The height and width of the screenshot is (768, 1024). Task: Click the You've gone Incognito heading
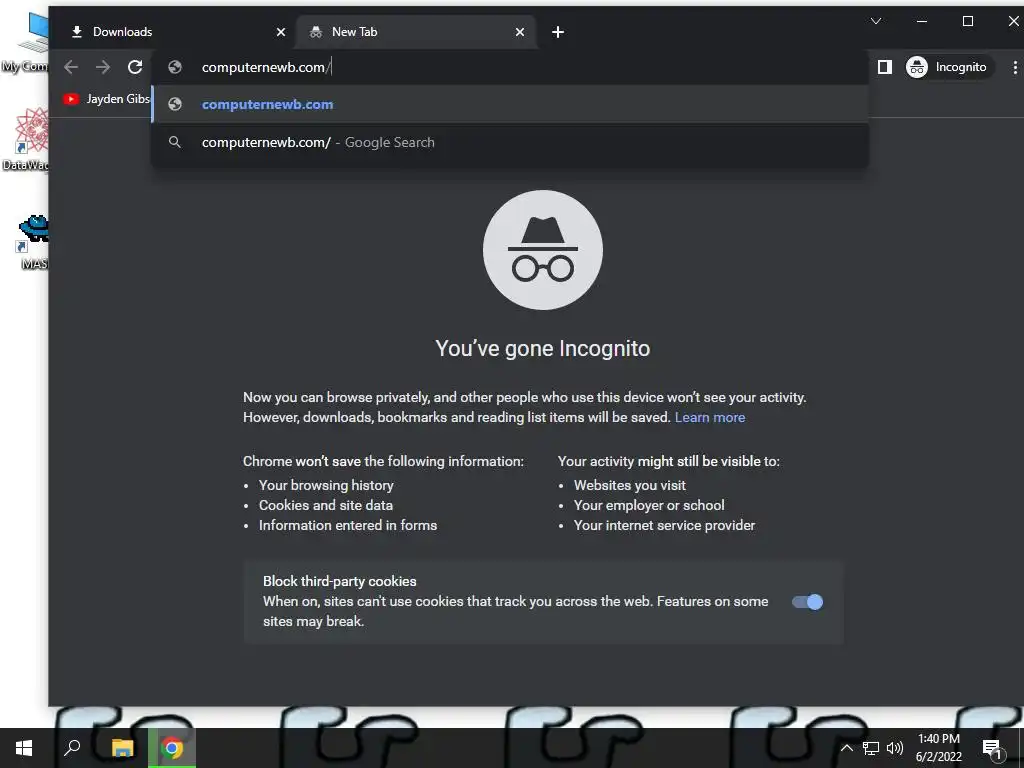coord(543,348)
